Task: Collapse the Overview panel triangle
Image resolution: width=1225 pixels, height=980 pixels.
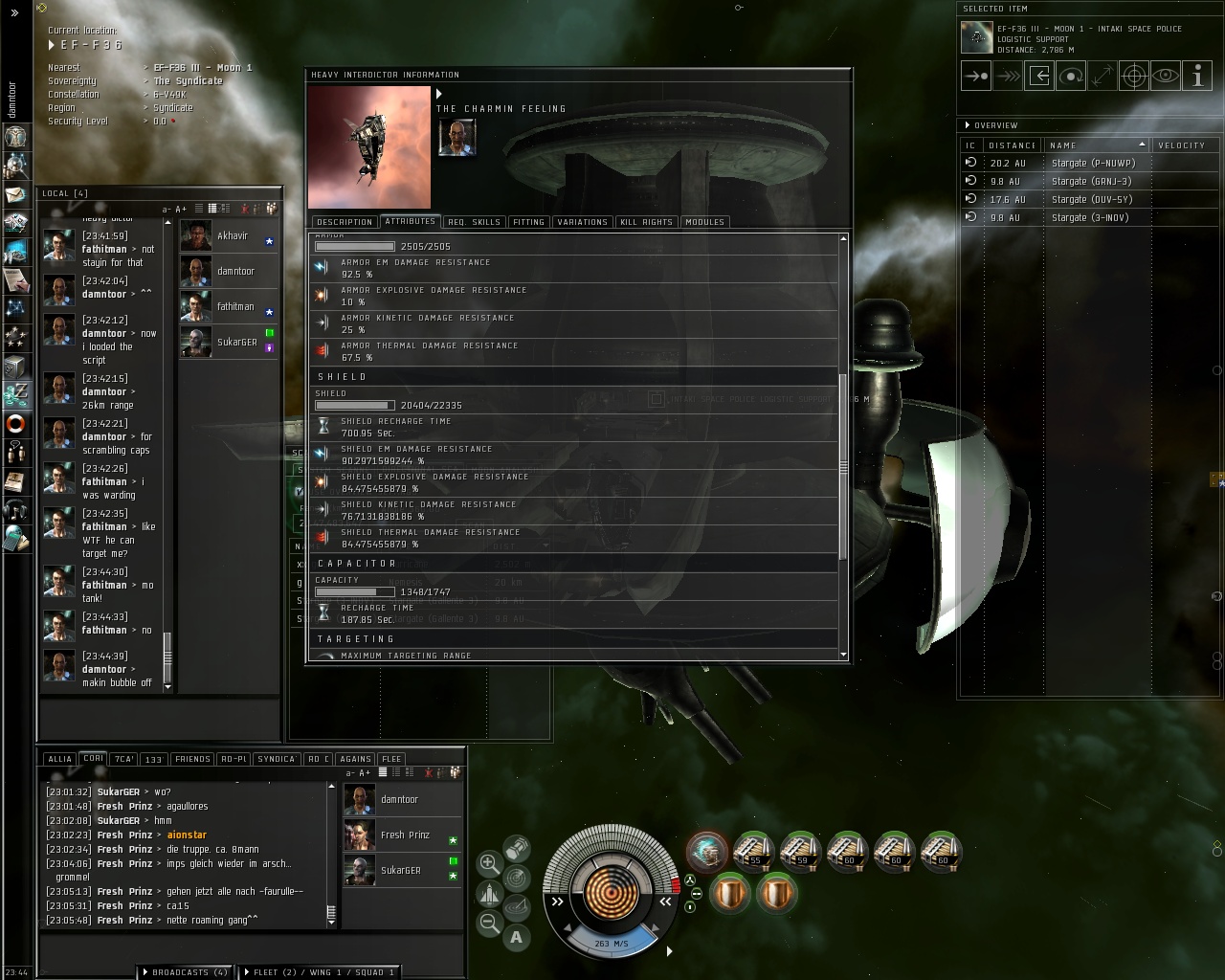Action: [x=968, y=125]
